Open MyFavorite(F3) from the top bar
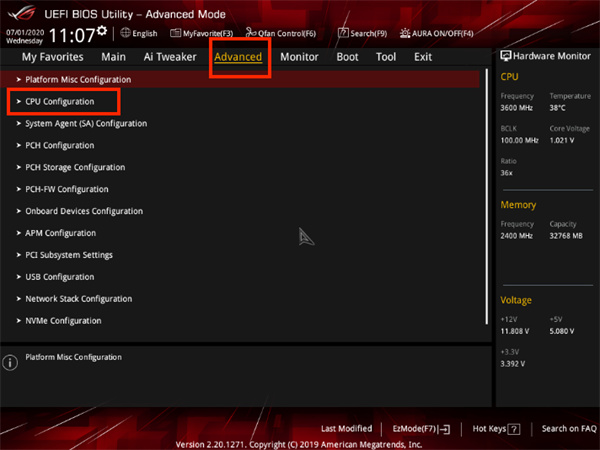 point(201,33)
